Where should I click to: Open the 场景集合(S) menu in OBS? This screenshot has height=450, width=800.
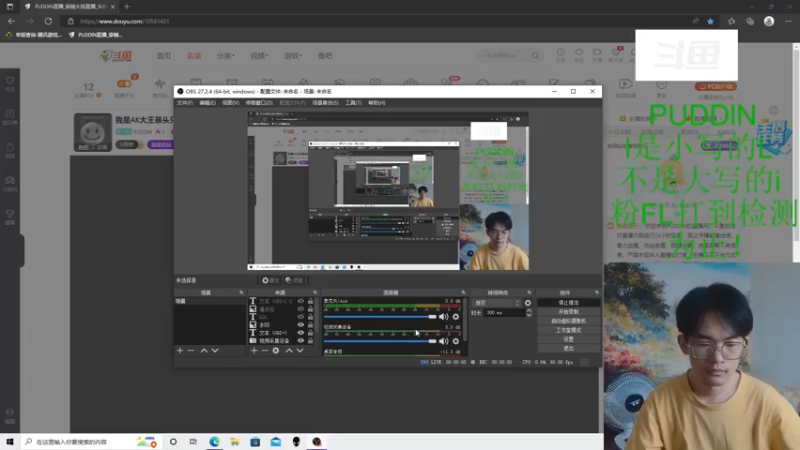[x=326, y=103]
